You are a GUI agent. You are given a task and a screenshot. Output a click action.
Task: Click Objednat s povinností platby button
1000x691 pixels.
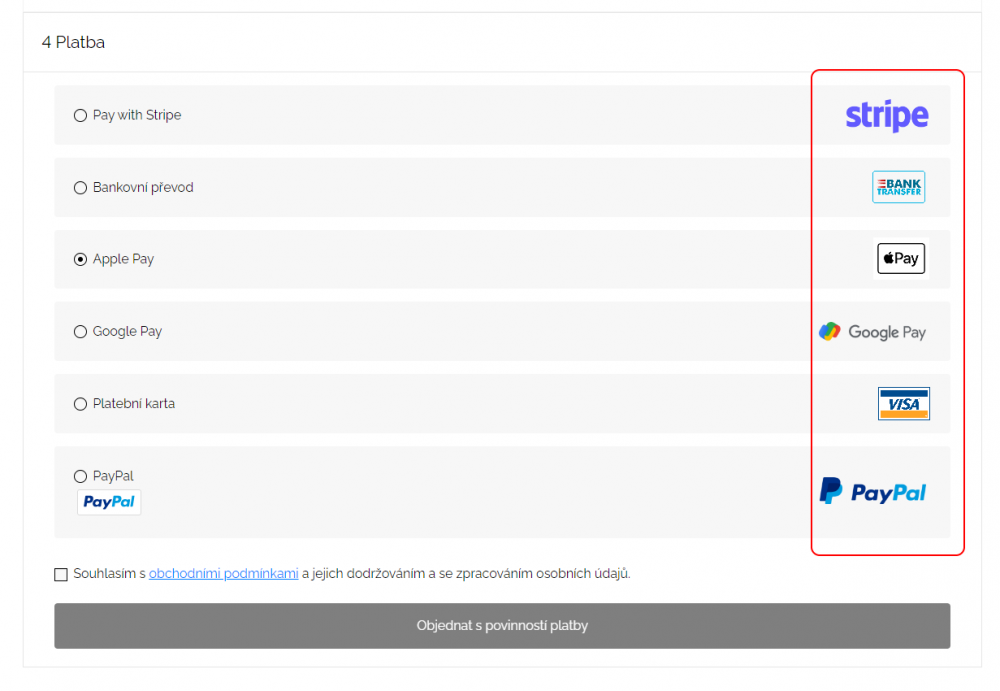coord(502,626)
